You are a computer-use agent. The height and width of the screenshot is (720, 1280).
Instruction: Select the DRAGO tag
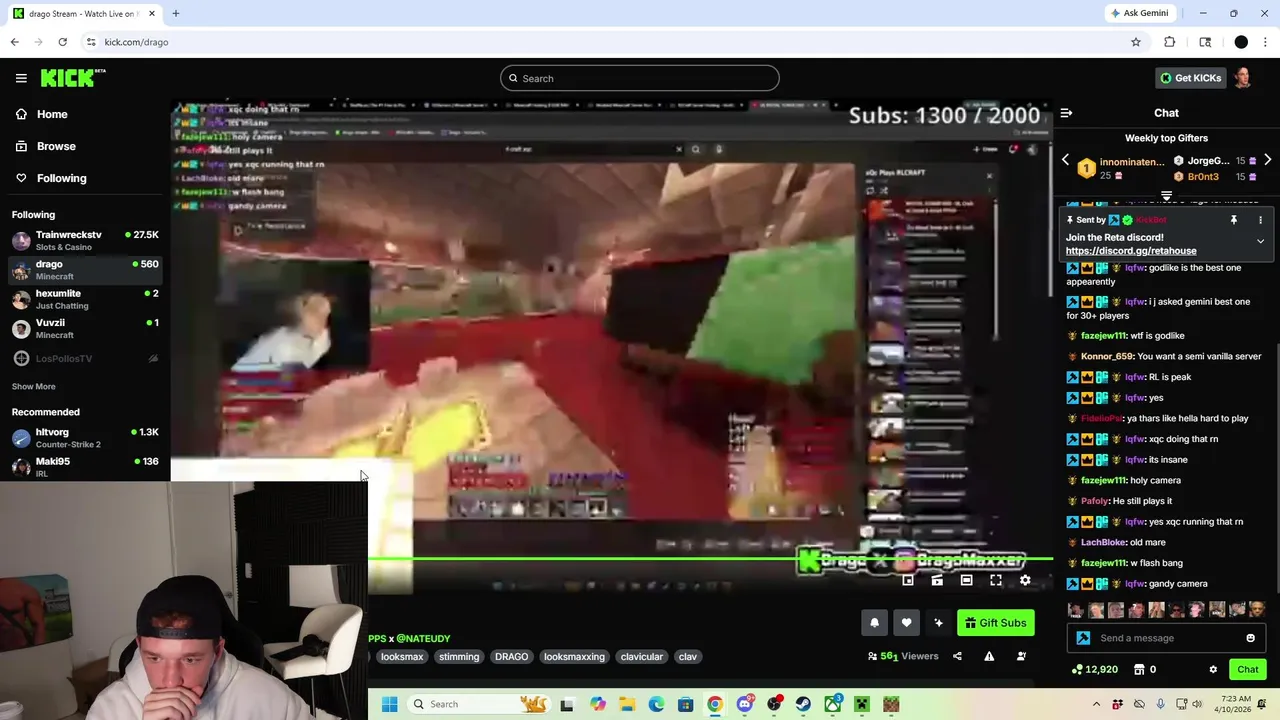(x=511, y=657)
